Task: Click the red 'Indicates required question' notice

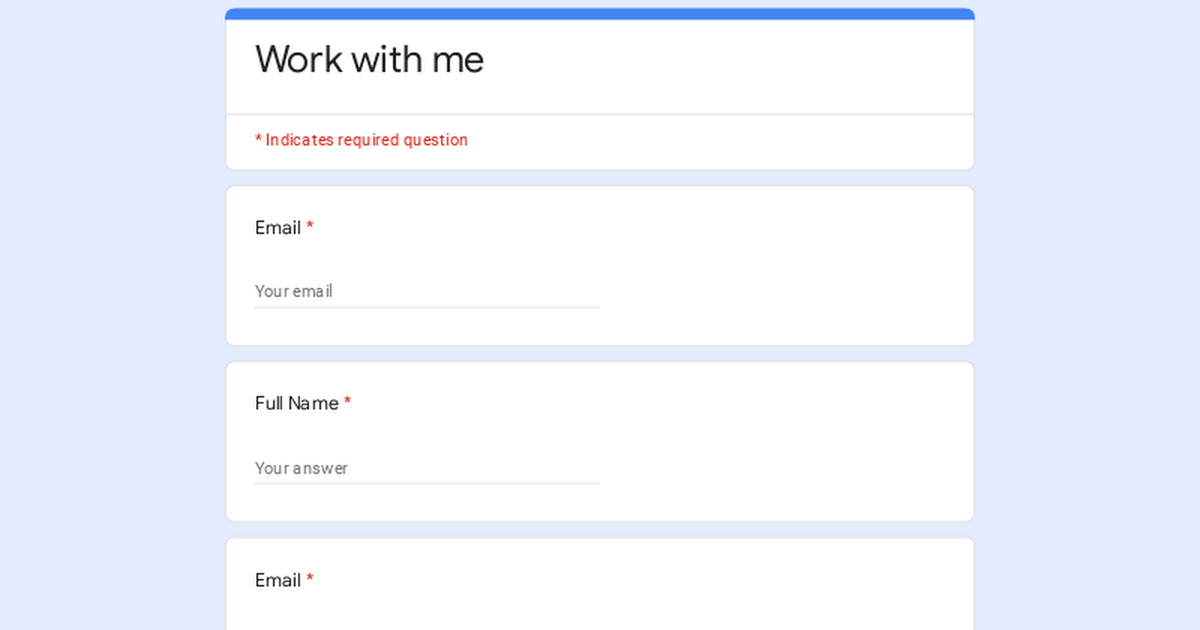Action: [361, 140]
